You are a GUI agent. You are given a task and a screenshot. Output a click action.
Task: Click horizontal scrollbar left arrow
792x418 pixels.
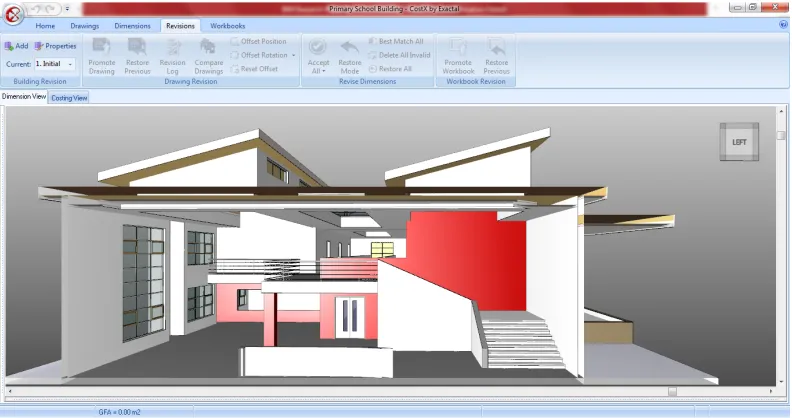coord(10,391)
